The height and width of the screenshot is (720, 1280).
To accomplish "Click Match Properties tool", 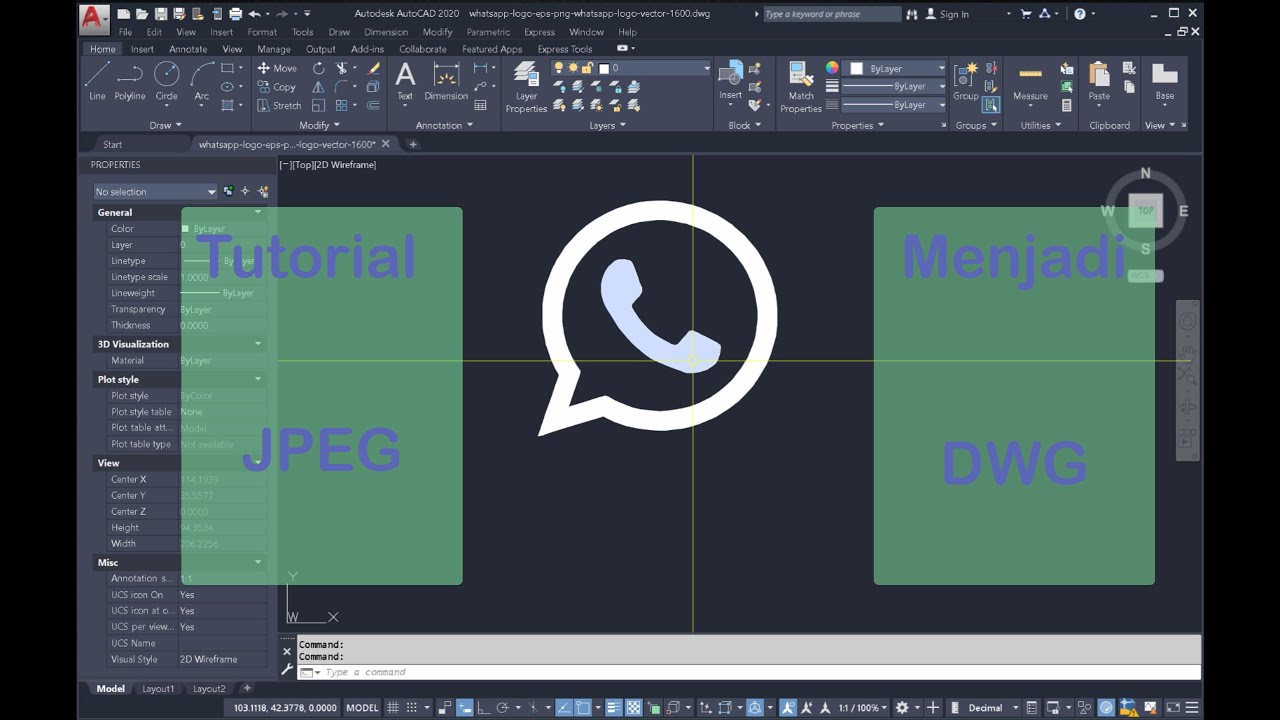I will 801,87.
